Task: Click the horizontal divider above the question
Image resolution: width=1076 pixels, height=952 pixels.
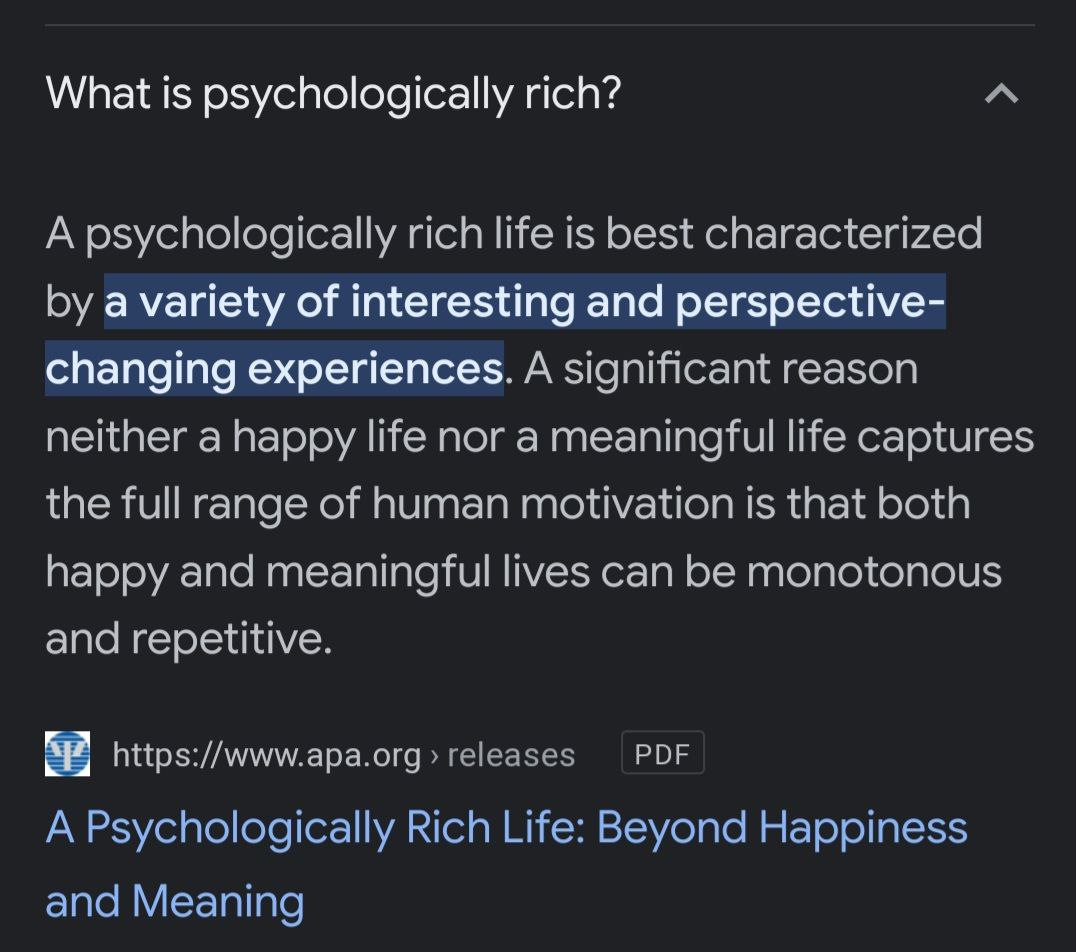Action: click(x=539, y=25)
